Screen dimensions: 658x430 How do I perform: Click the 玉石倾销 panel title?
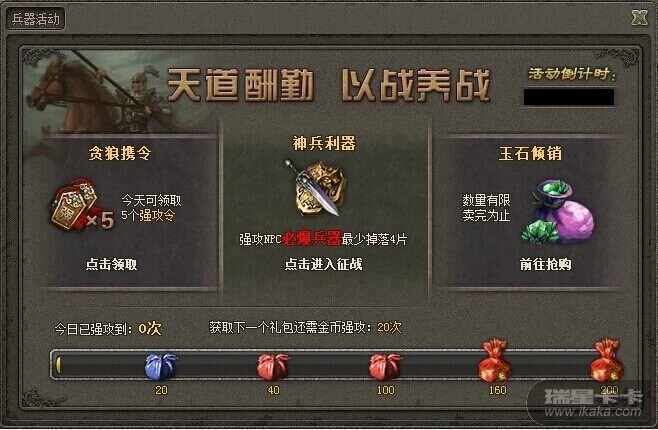530,153
